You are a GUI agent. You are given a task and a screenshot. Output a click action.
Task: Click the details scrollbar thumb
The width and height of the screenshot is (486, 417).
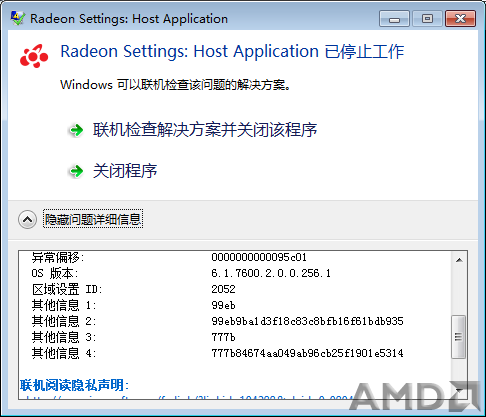[x=459, y=337]
